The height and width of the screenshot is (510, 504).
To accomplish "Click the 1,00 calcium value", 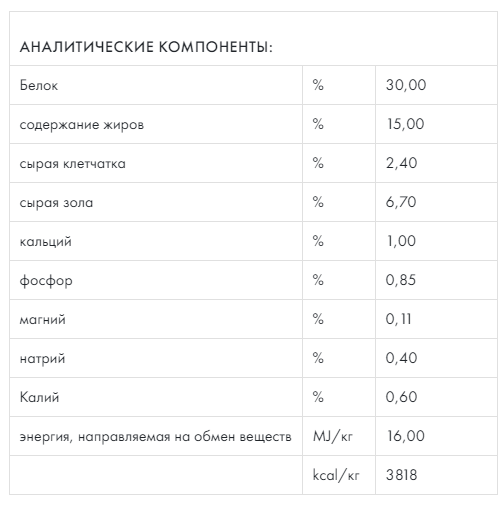I will click(401, 241).
